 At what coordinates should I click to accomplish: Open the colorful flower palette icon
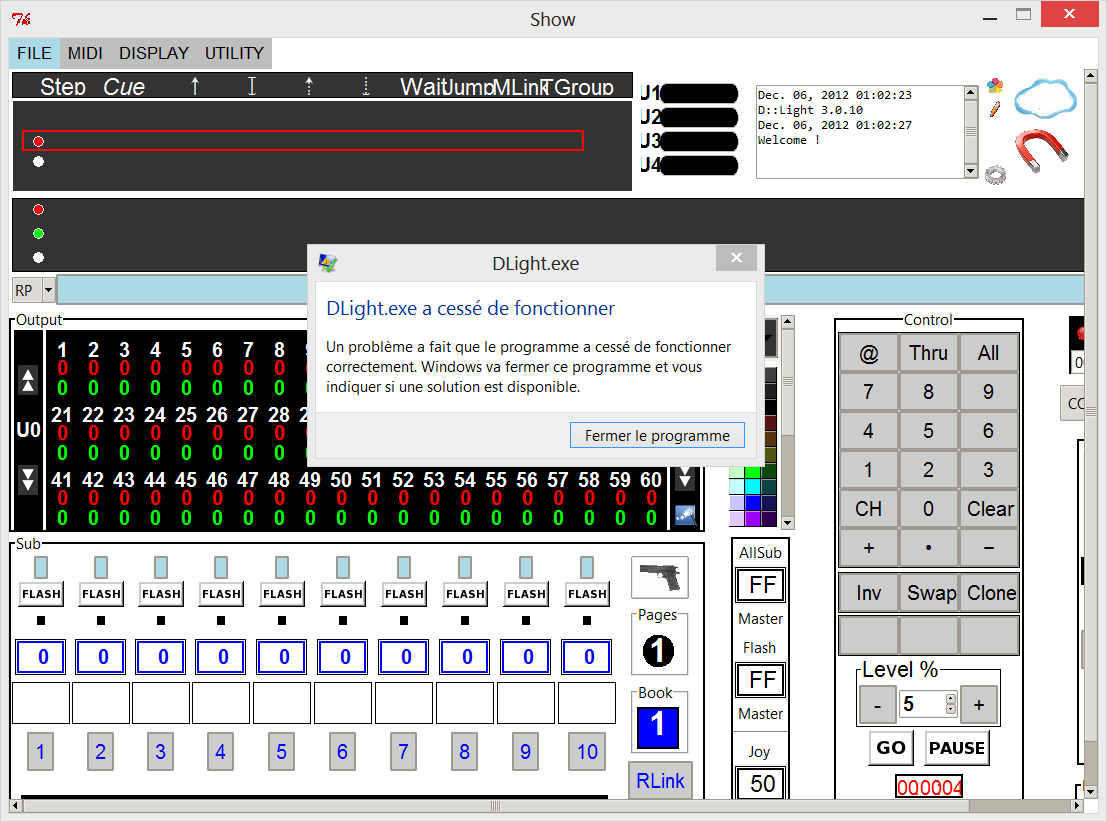click(994, 86)
